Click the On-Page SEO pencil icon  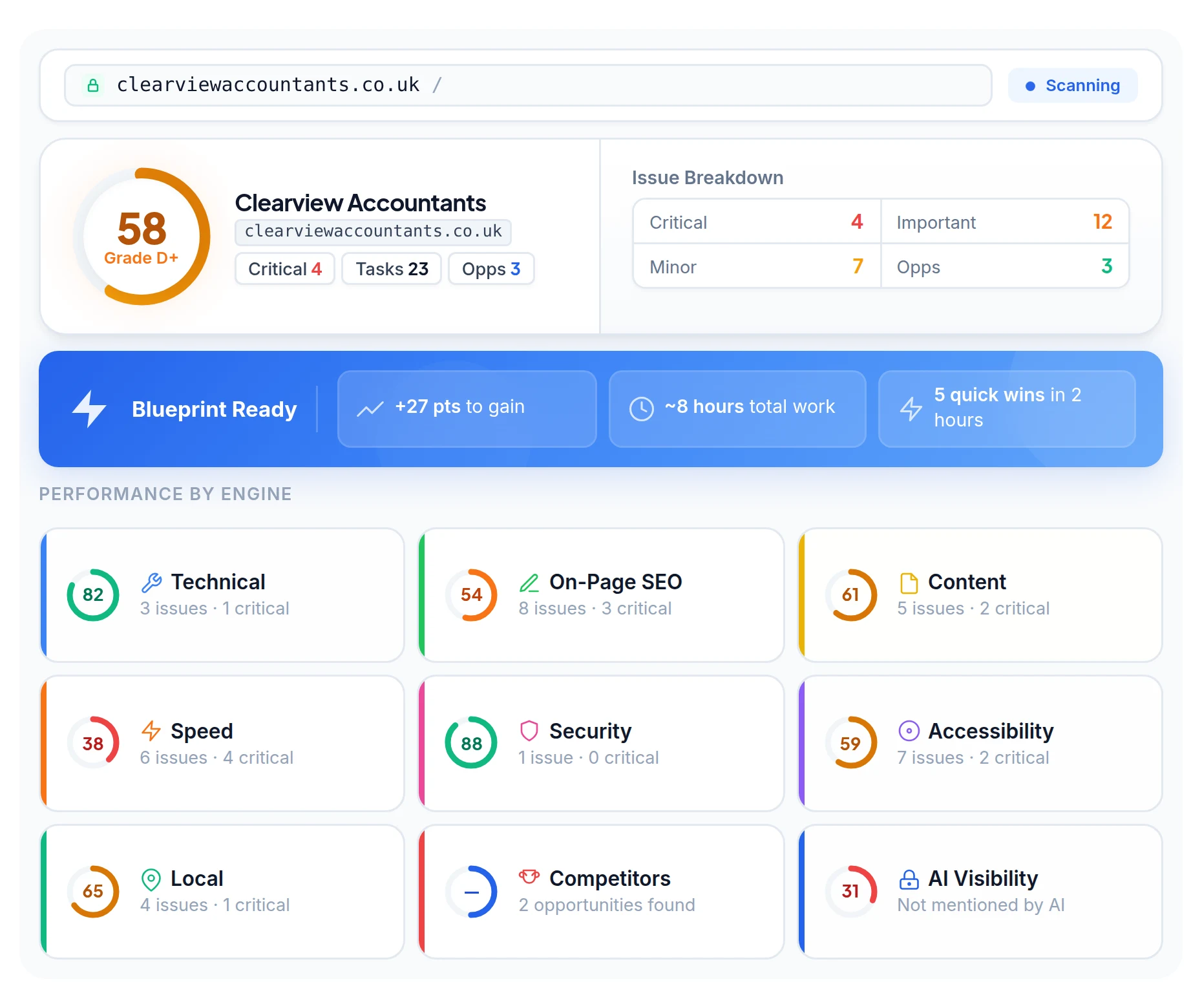pyautogui.click(x=529, y=582)
